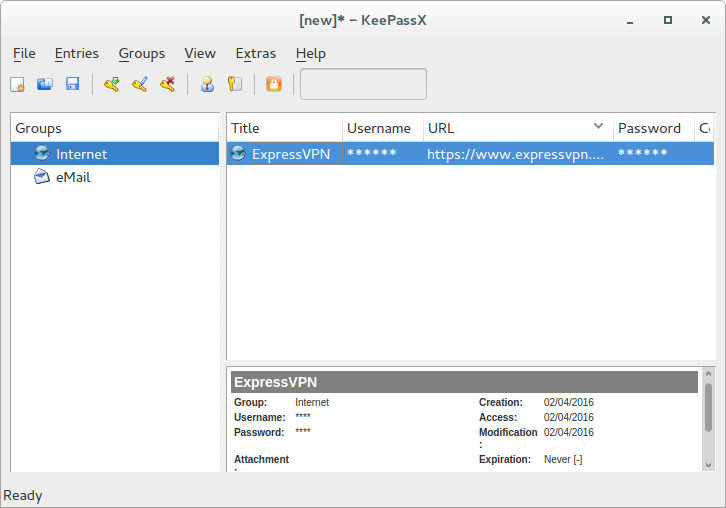Lock the workspace with padlock icon
The width and height of the screenshot is (726, 508).
click(x=274, y=85)
